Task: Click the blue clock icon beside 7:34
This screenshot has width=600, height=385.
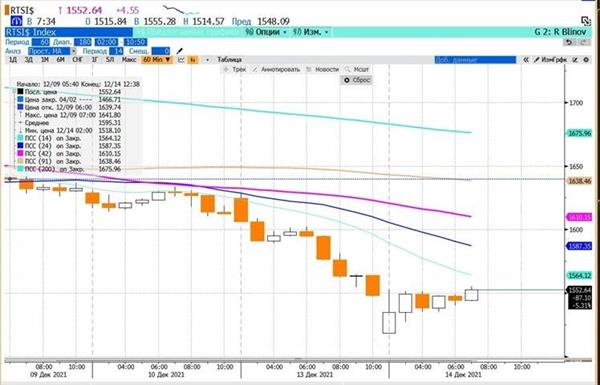Action: (16, 21)
